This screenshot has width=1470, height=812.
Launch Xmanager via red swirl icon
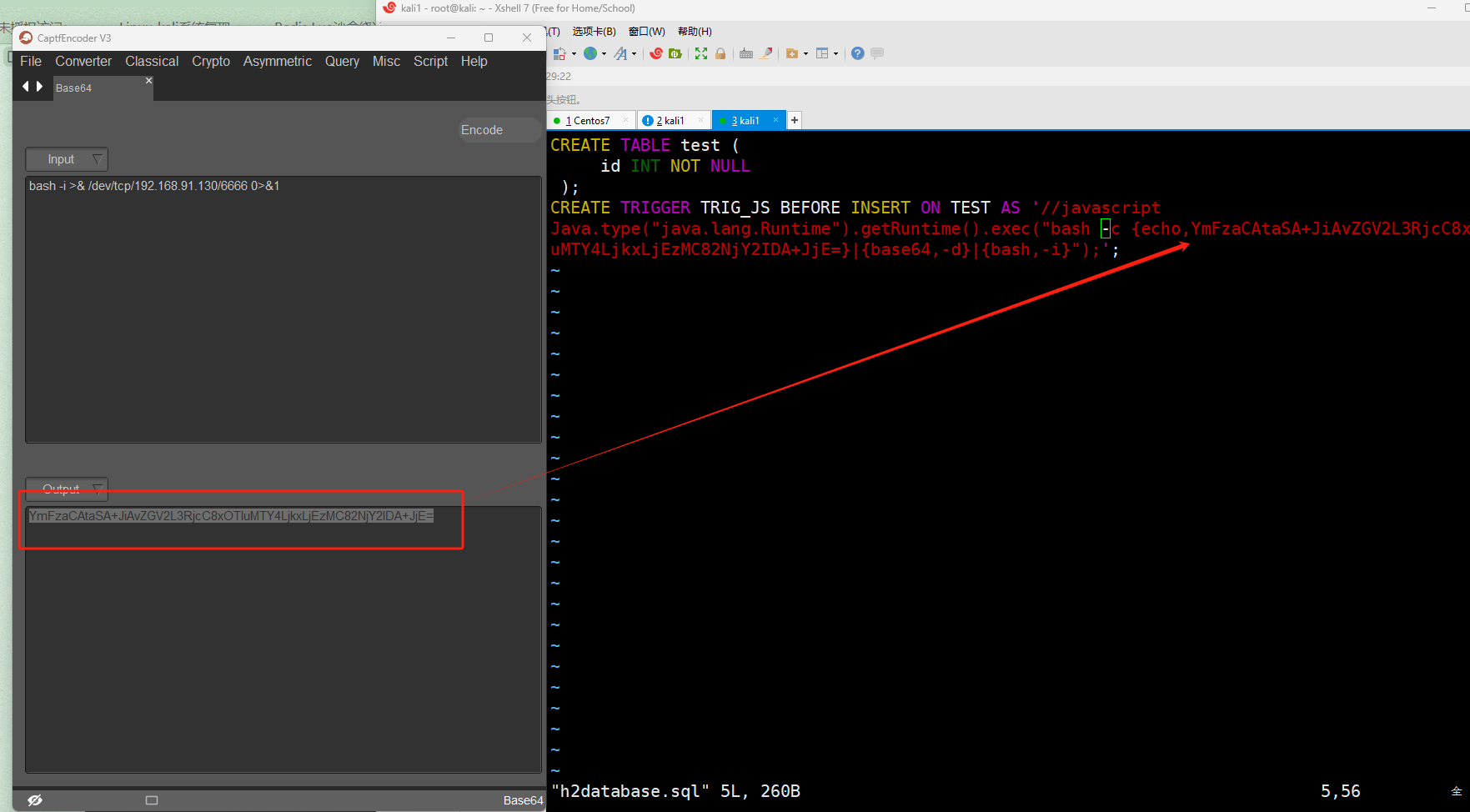pyautogui.click(x=656, y=53)
